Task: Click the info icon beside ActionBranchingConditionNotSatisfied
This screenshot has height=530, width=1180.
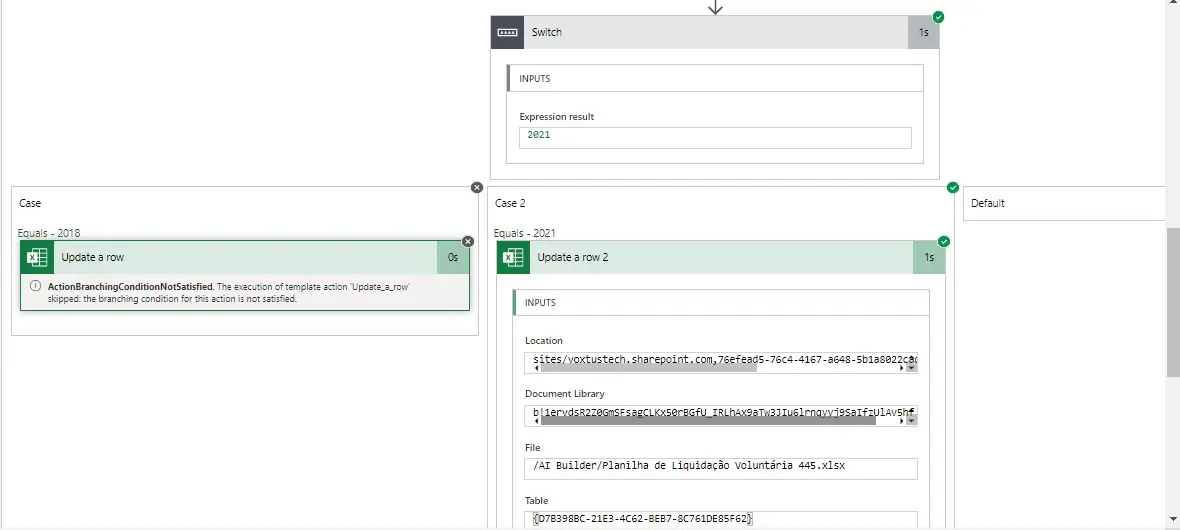Action: pyautogui.click(x=36, y=286)
